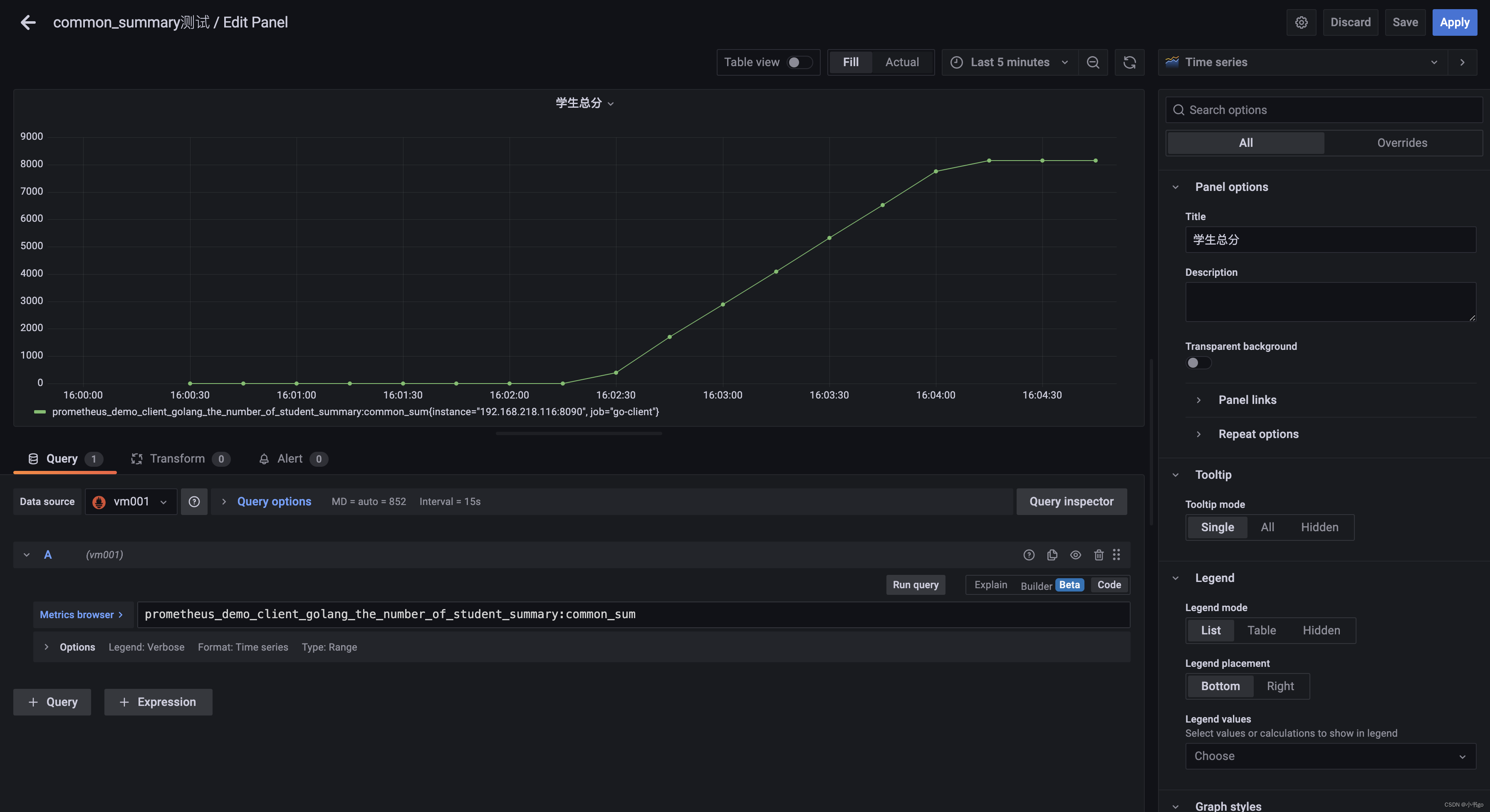Open data source help icon
This screenshot has height=812, width=1490.
(194, 501)
